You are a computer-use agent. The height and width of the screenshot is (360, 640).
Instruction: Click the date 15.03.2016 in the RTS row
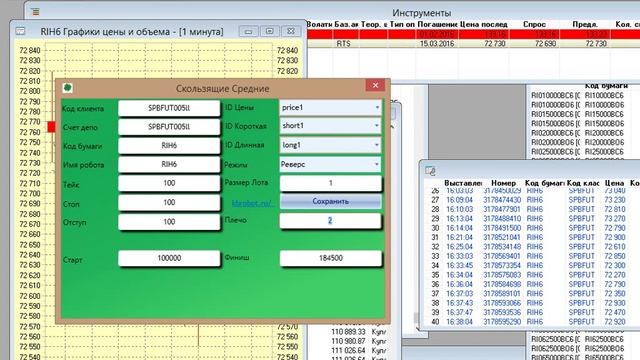[x=437, y=44]
